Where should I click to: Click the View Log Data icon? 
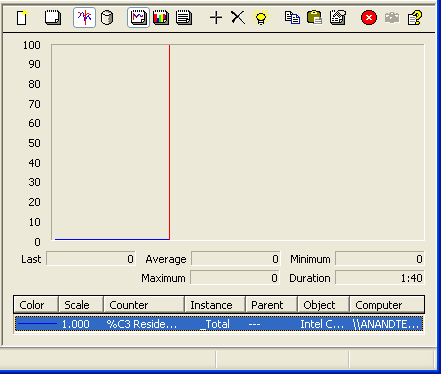pos(107,17)
